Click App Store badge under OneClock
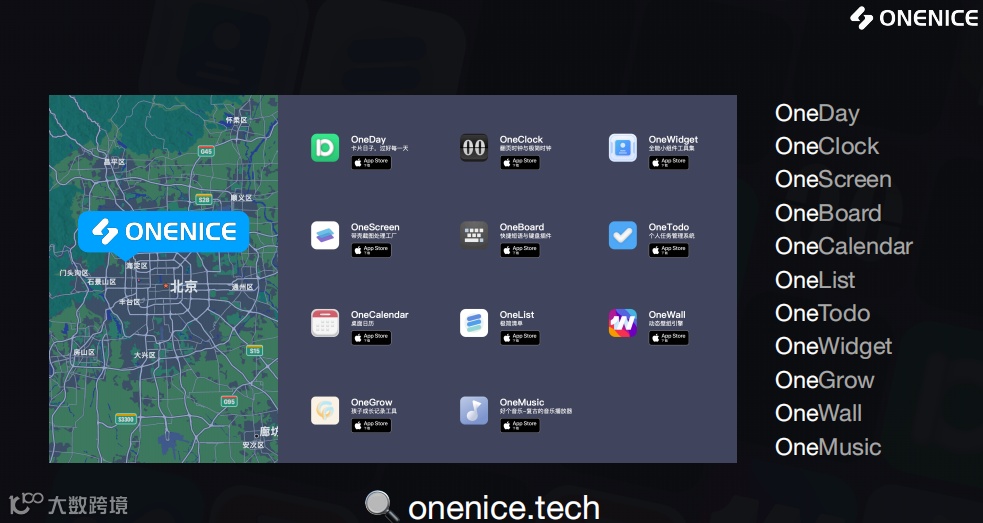983x523 pixels. 520,162
